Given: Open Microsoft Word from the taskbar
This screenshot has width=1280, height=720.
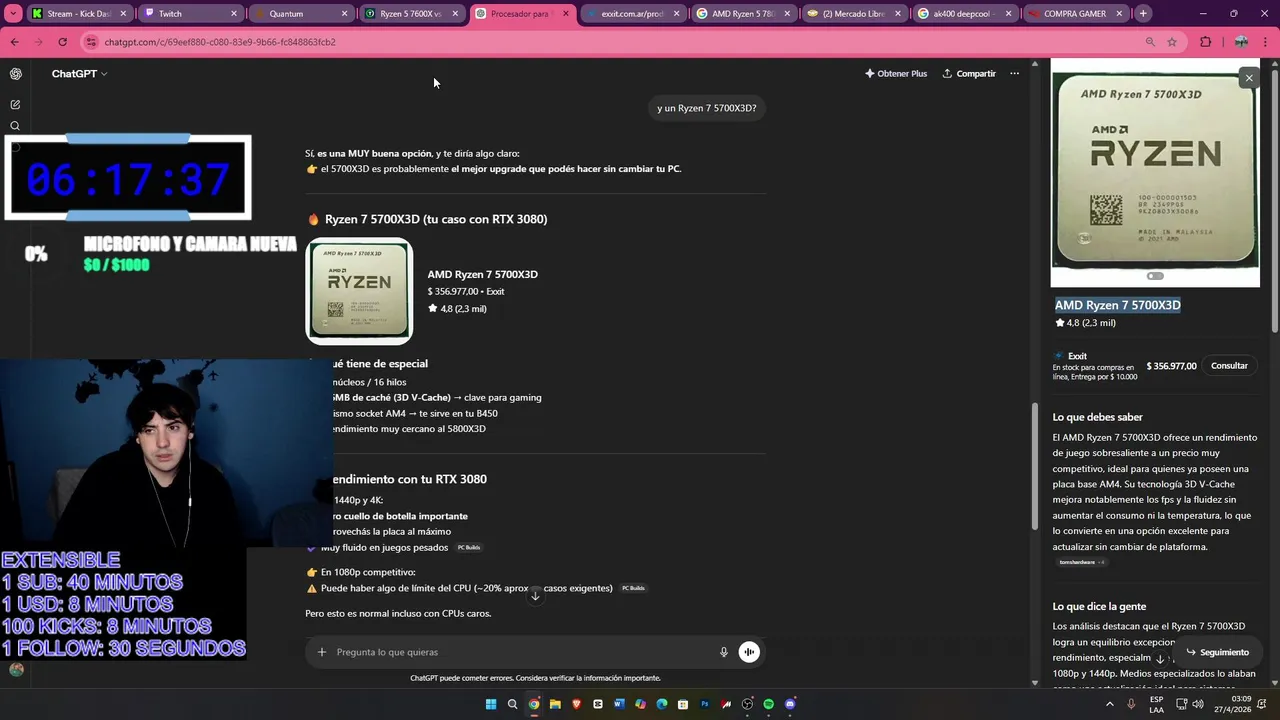Looking at the screenshot, I should [x=619, y=704].
